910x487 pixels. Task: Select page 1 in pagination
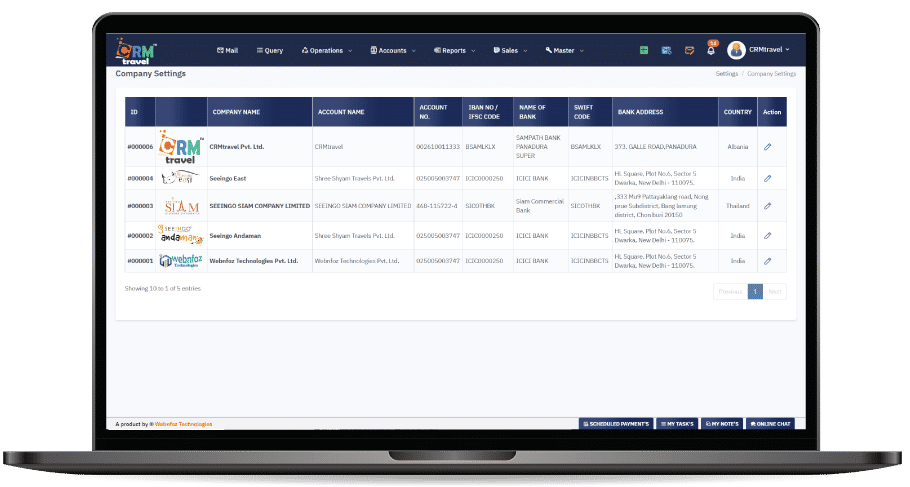755,291
